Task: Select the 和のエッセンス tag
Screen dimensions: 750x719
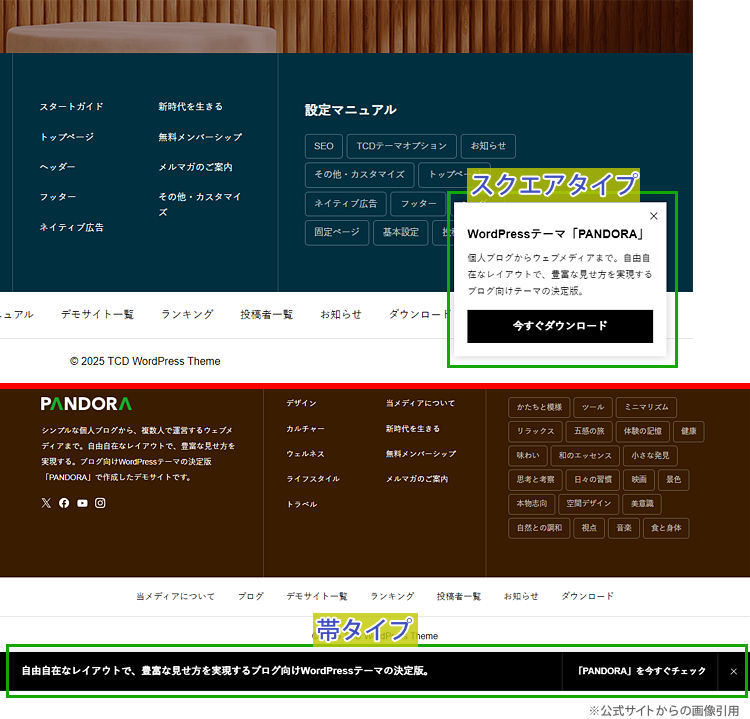Action: click(x=585, y=455)
